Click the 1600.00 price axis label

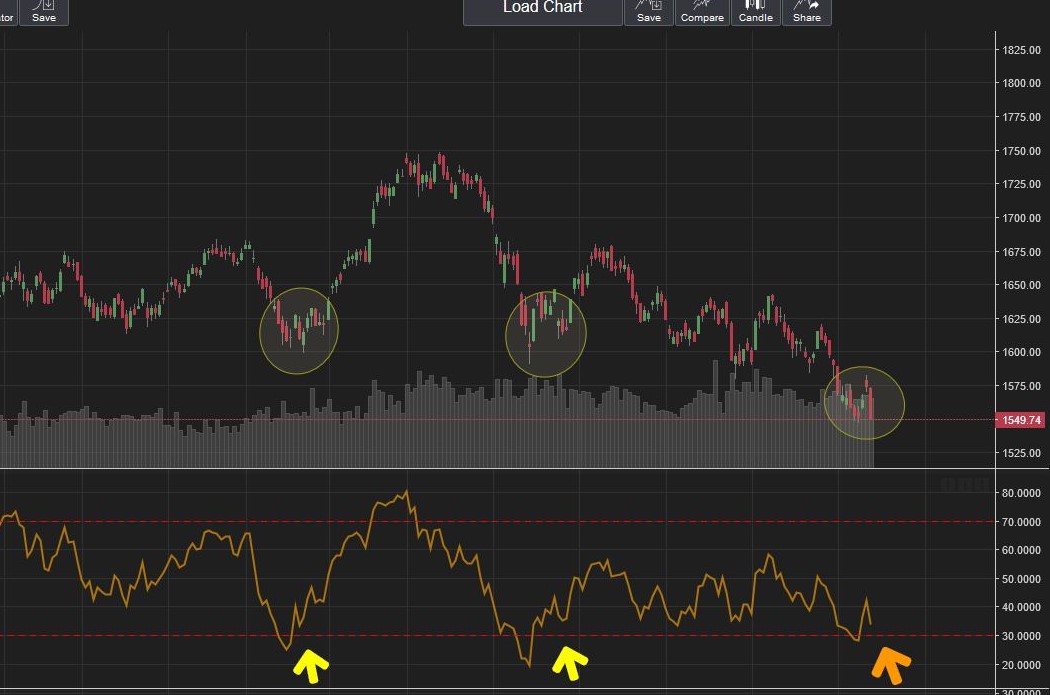point(1021,352)
